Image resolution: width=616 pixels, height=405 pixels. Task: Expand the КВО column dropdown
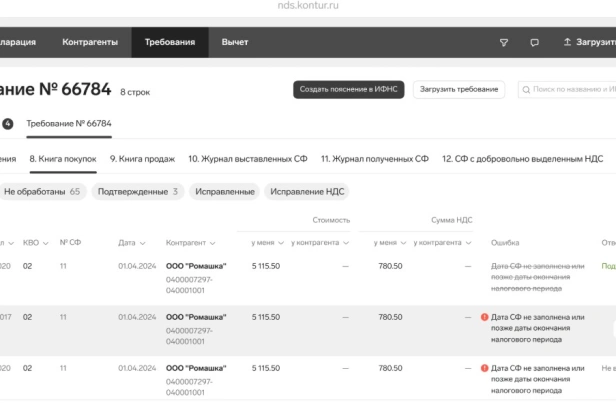[46, 243]
